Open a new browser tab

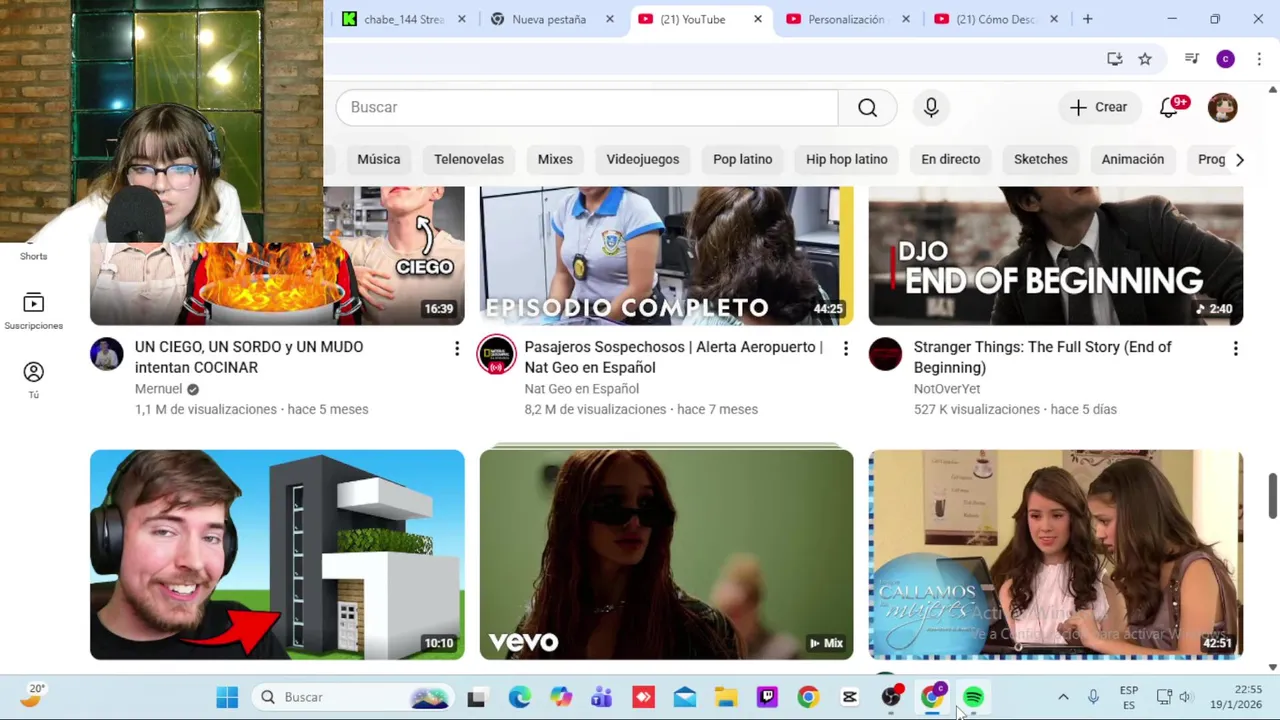(1087, 19)
